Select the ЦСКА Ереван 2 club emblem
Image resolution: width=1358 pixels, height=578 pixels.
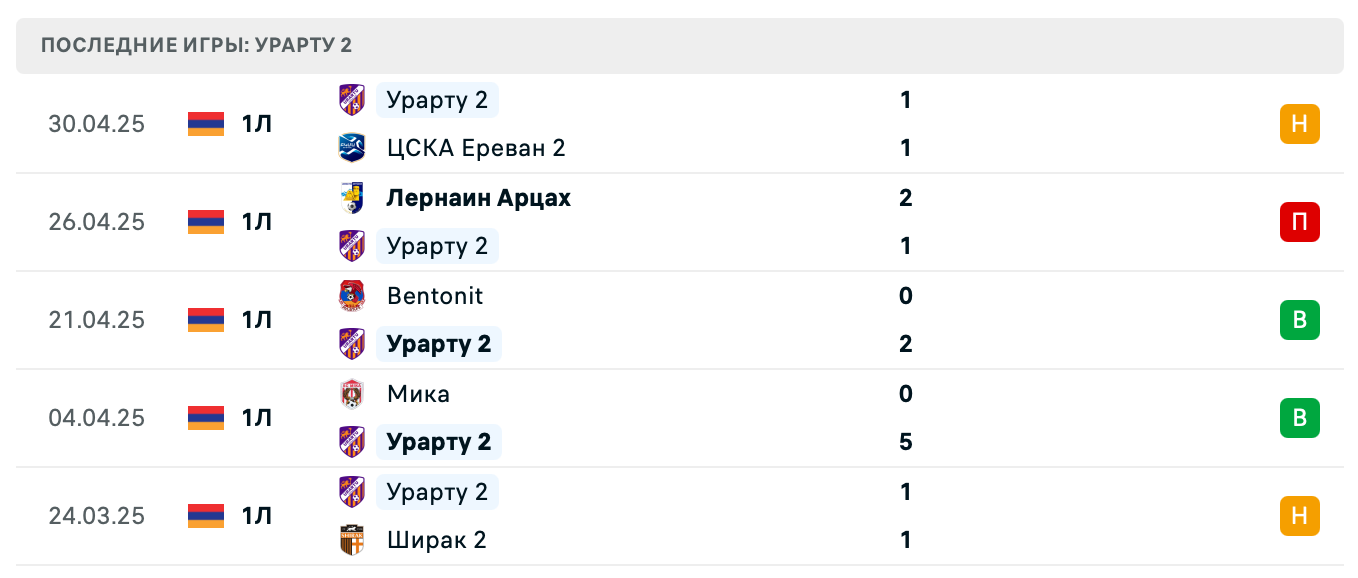(351, 148)
